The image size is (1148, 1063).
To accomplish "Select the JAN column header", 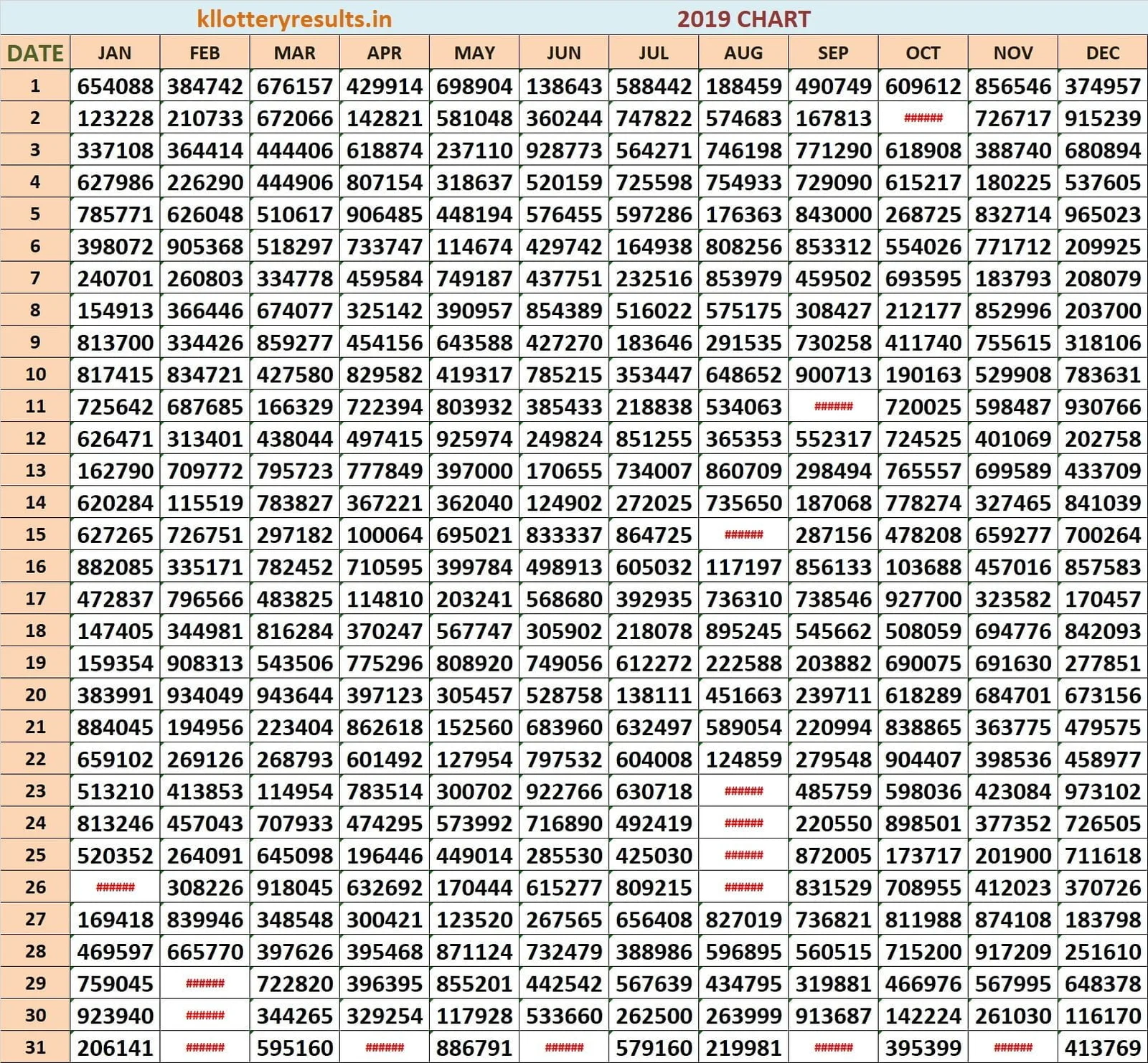I will pos(115,52).
